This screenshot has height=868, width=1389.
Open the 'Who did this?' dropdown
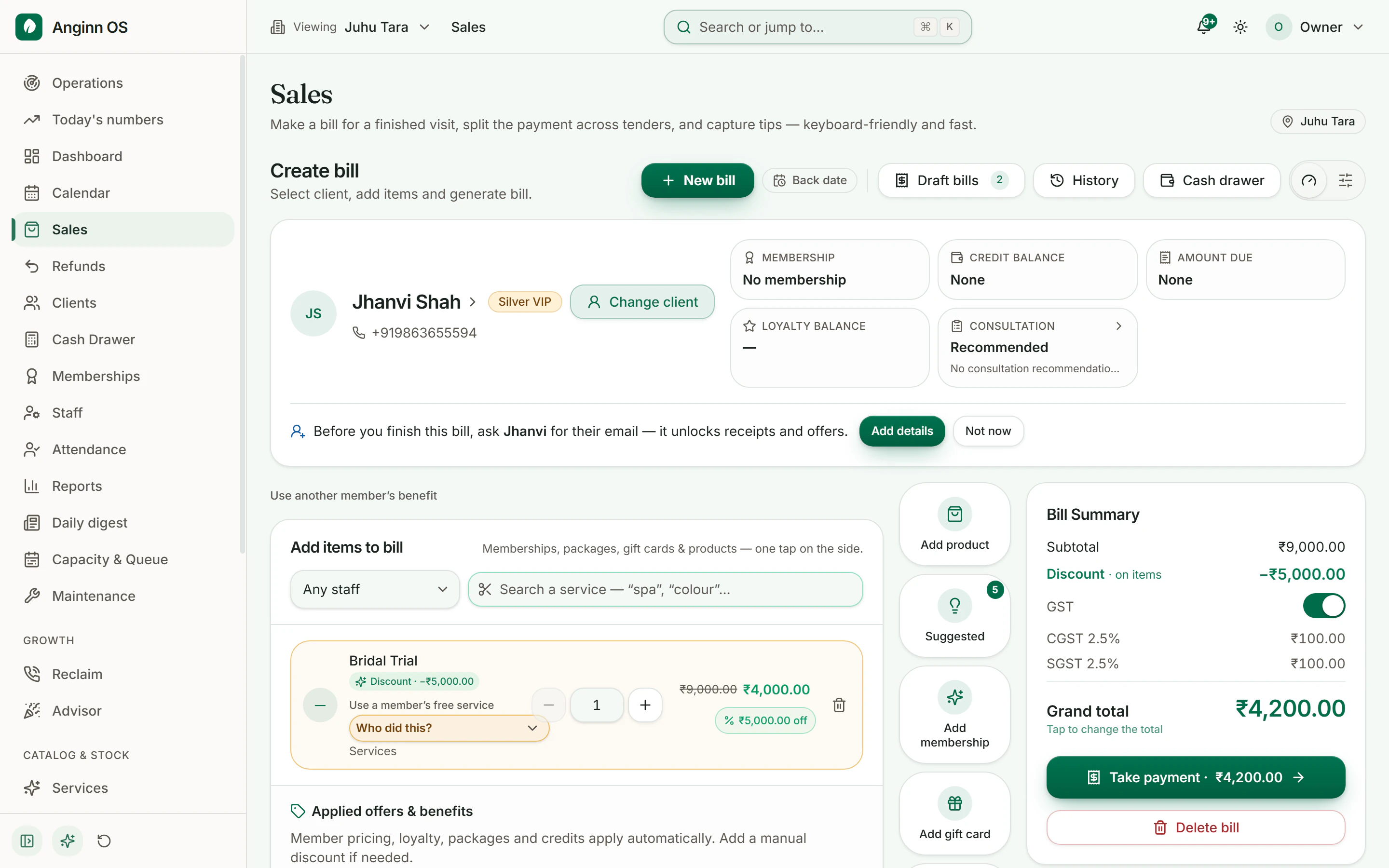tap(449, 728)
